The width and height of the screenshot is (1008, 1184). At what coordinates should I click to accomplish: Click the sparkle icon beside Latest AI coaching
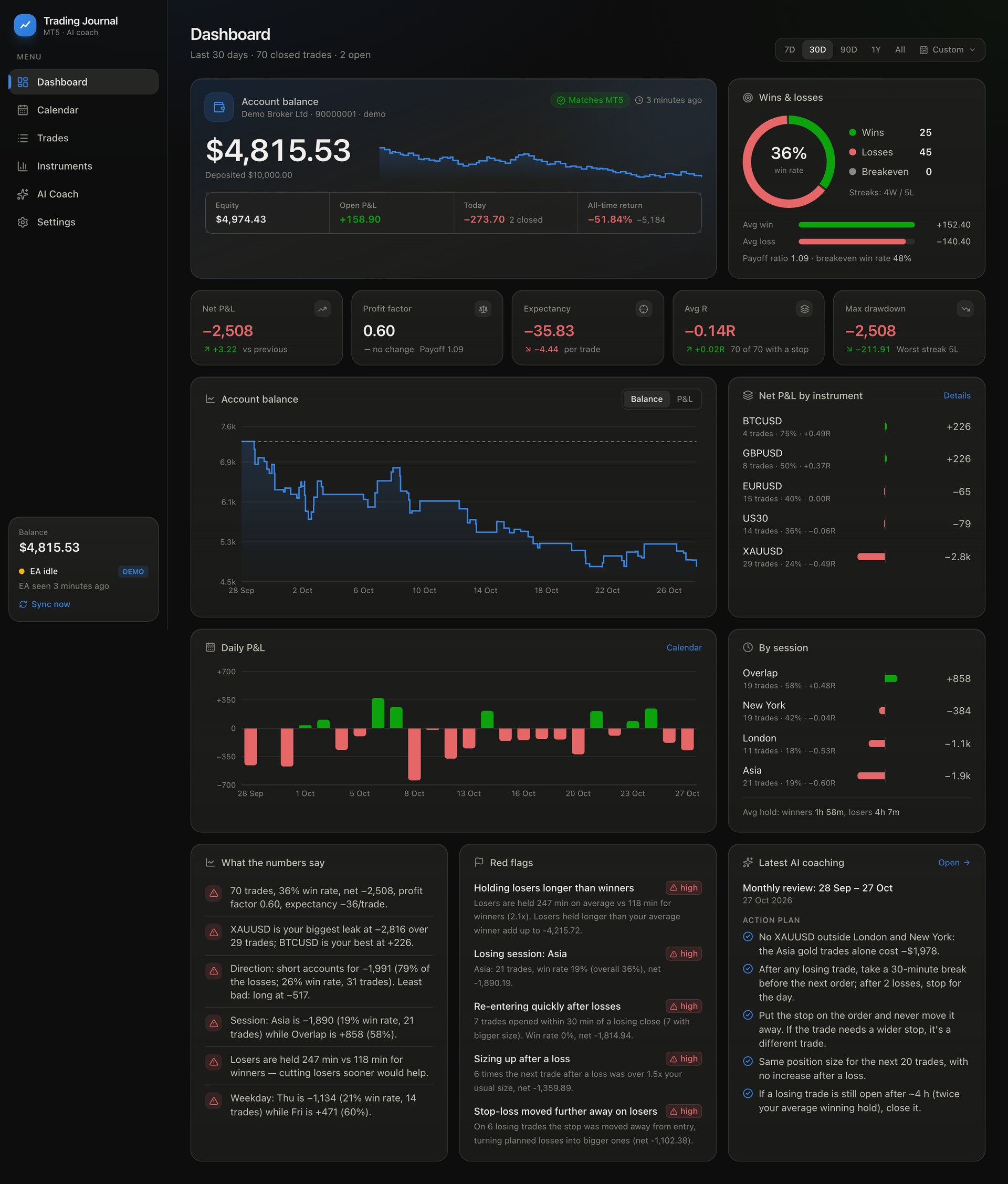pos(748,862)
